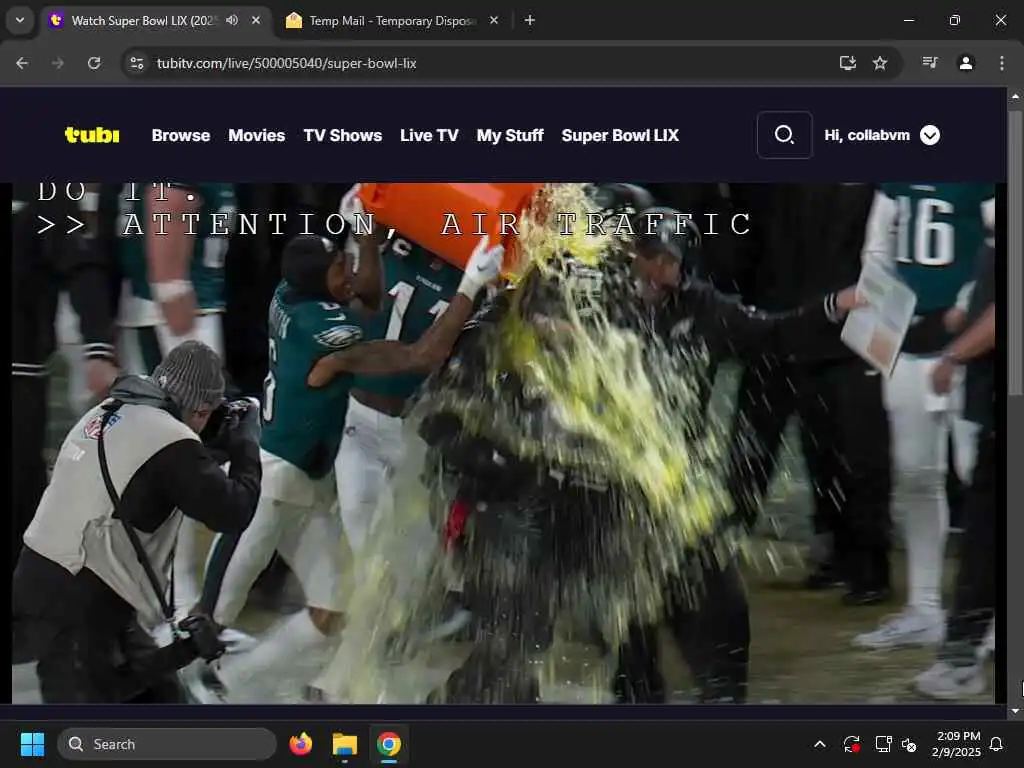Click the page vertical scrollbar thumb
Viewport: 1024px width, 768px height.
pyautogui.click(x=1015, y=253)
